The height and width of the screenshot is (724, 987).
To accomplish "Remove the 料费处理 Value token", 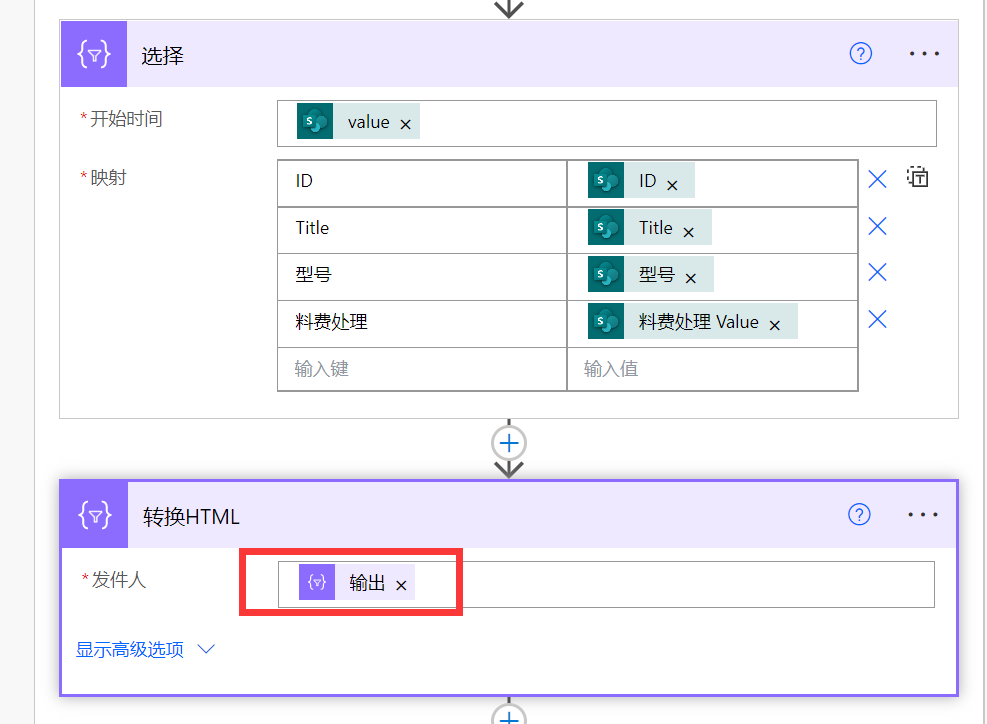I will [775, 324].
